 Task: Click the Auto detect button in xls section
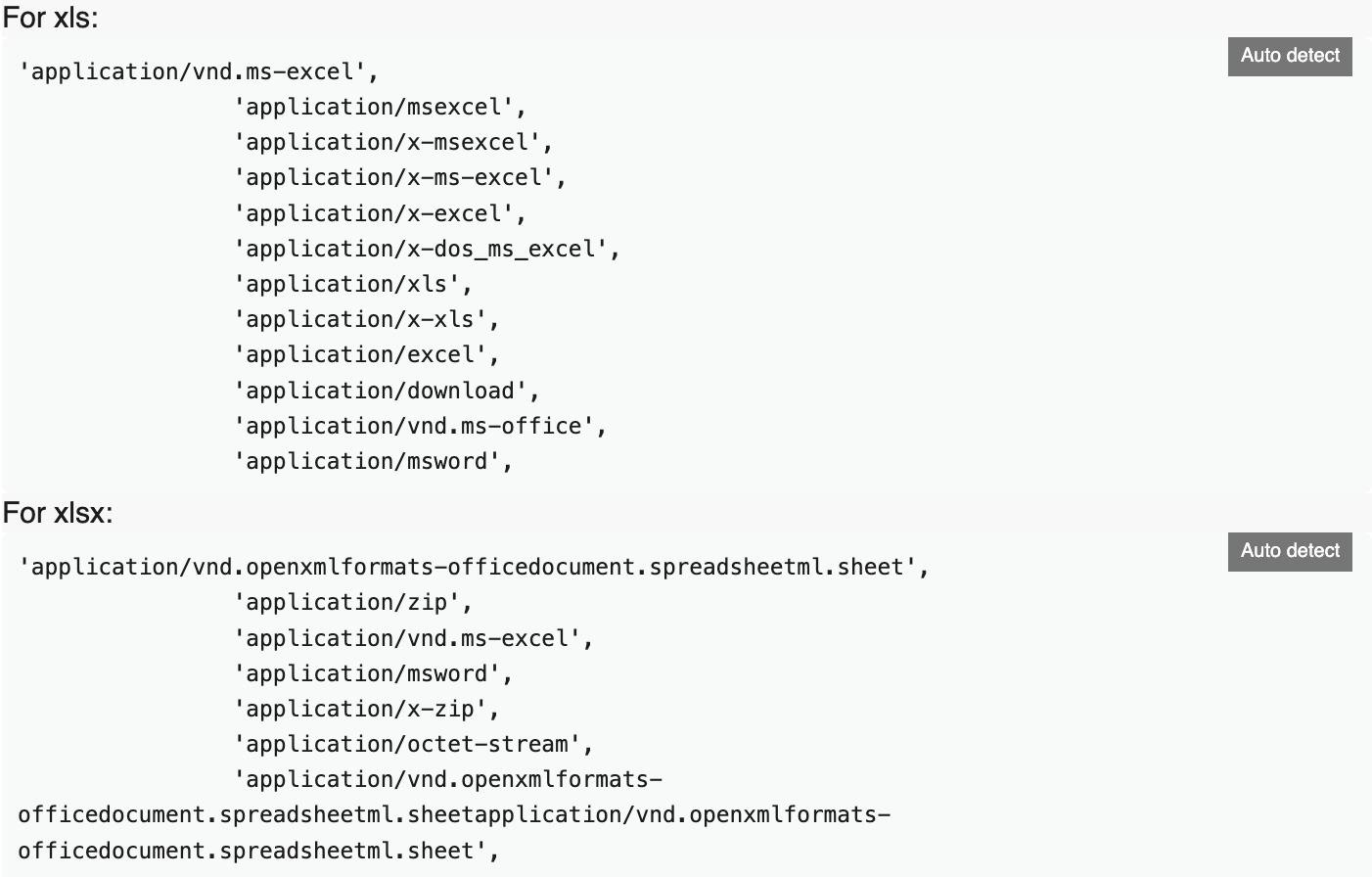click(x=1289, y=56)
